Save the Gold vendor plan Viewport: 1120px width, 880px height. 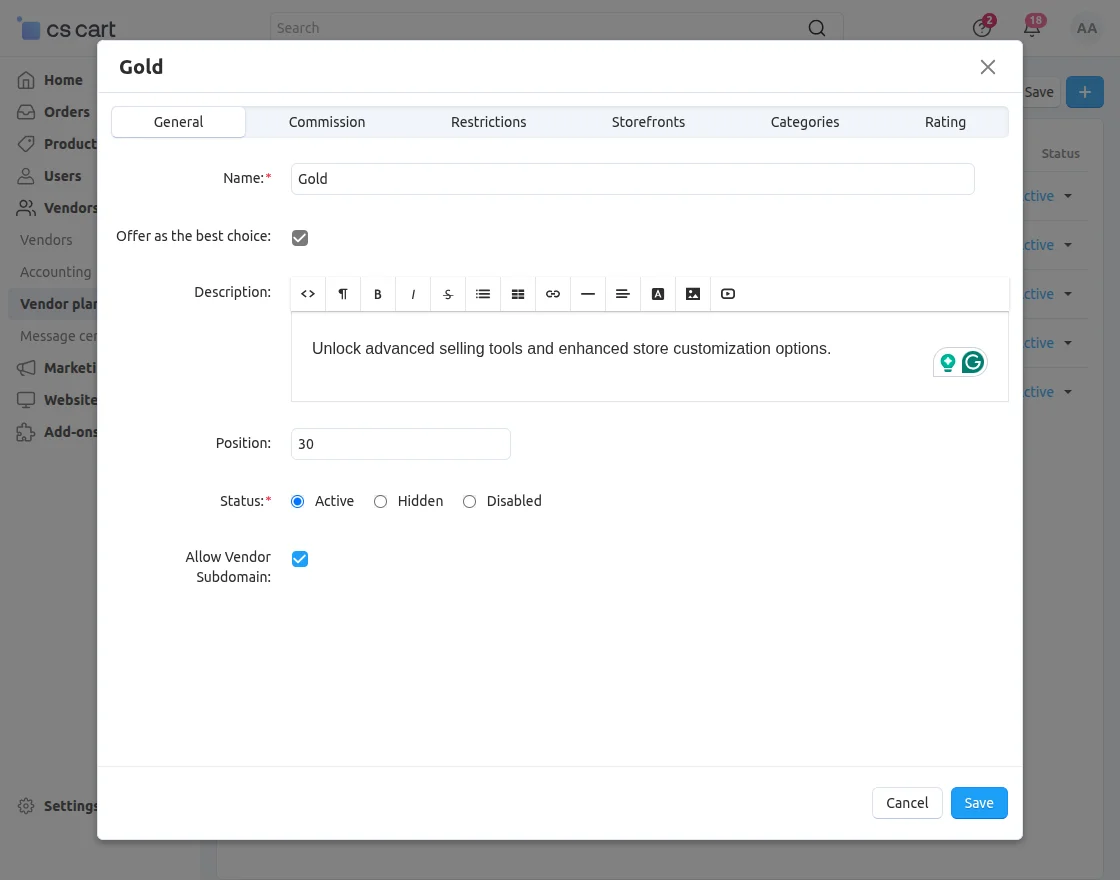point(978,802)
